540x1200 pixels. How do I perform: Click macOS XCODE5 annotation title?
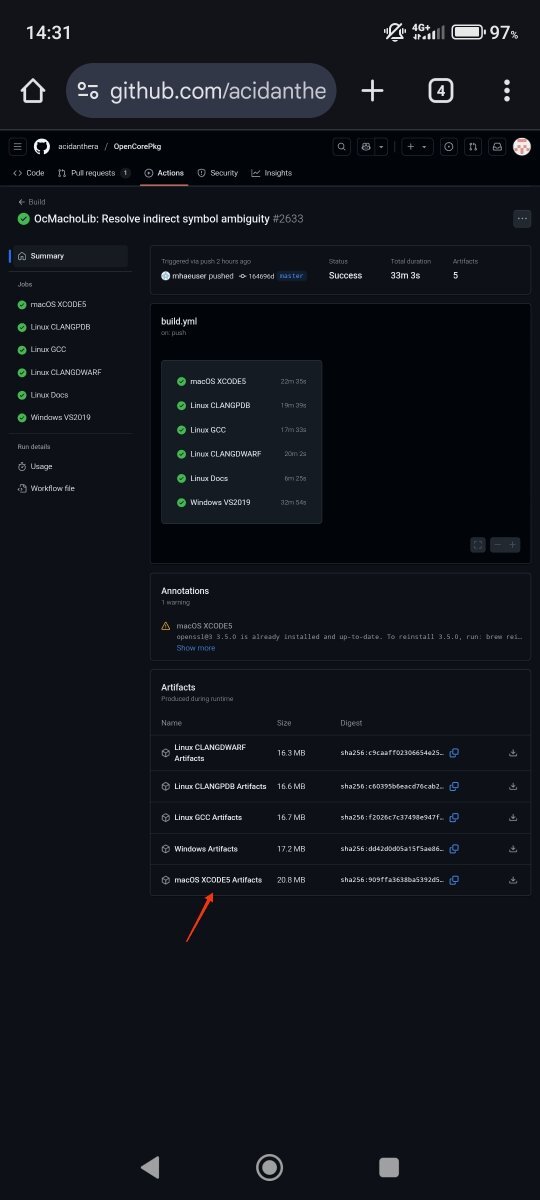pos(203,625)
